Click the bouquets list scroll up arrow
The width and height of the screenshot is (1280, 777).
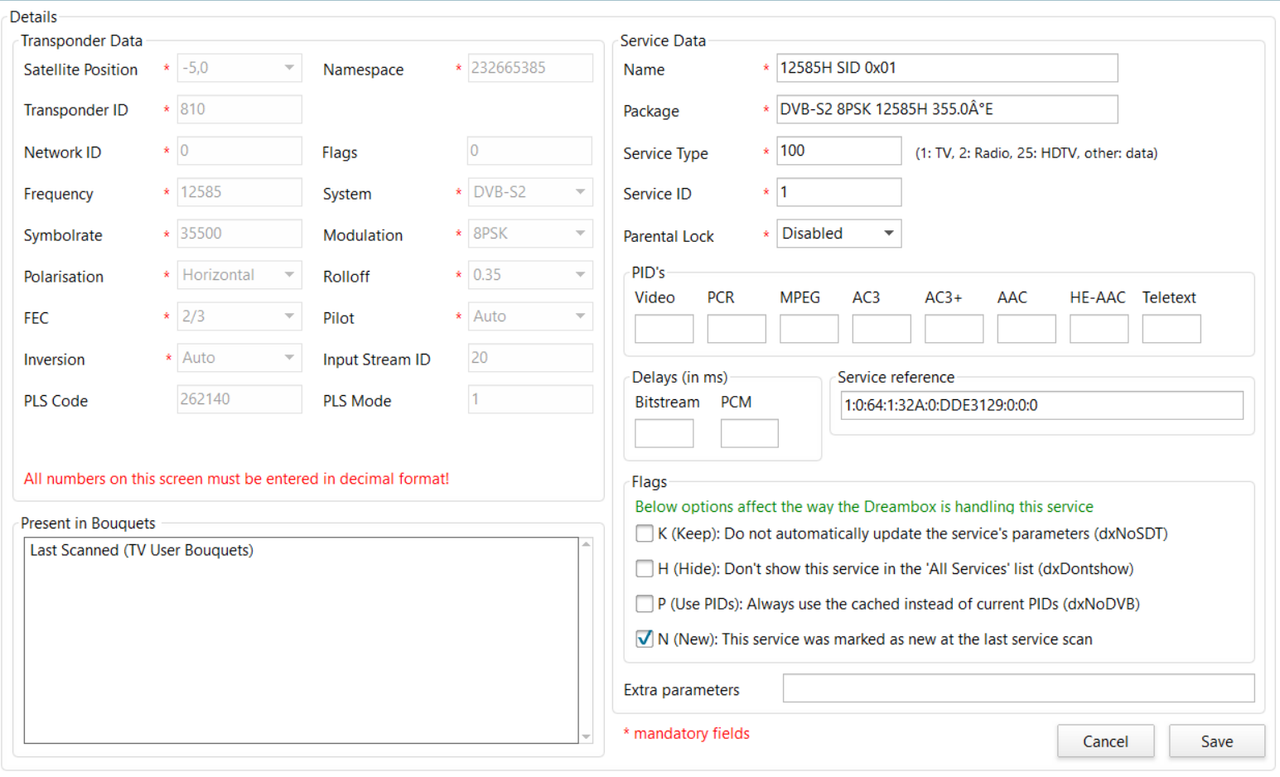tap(587, 545)
